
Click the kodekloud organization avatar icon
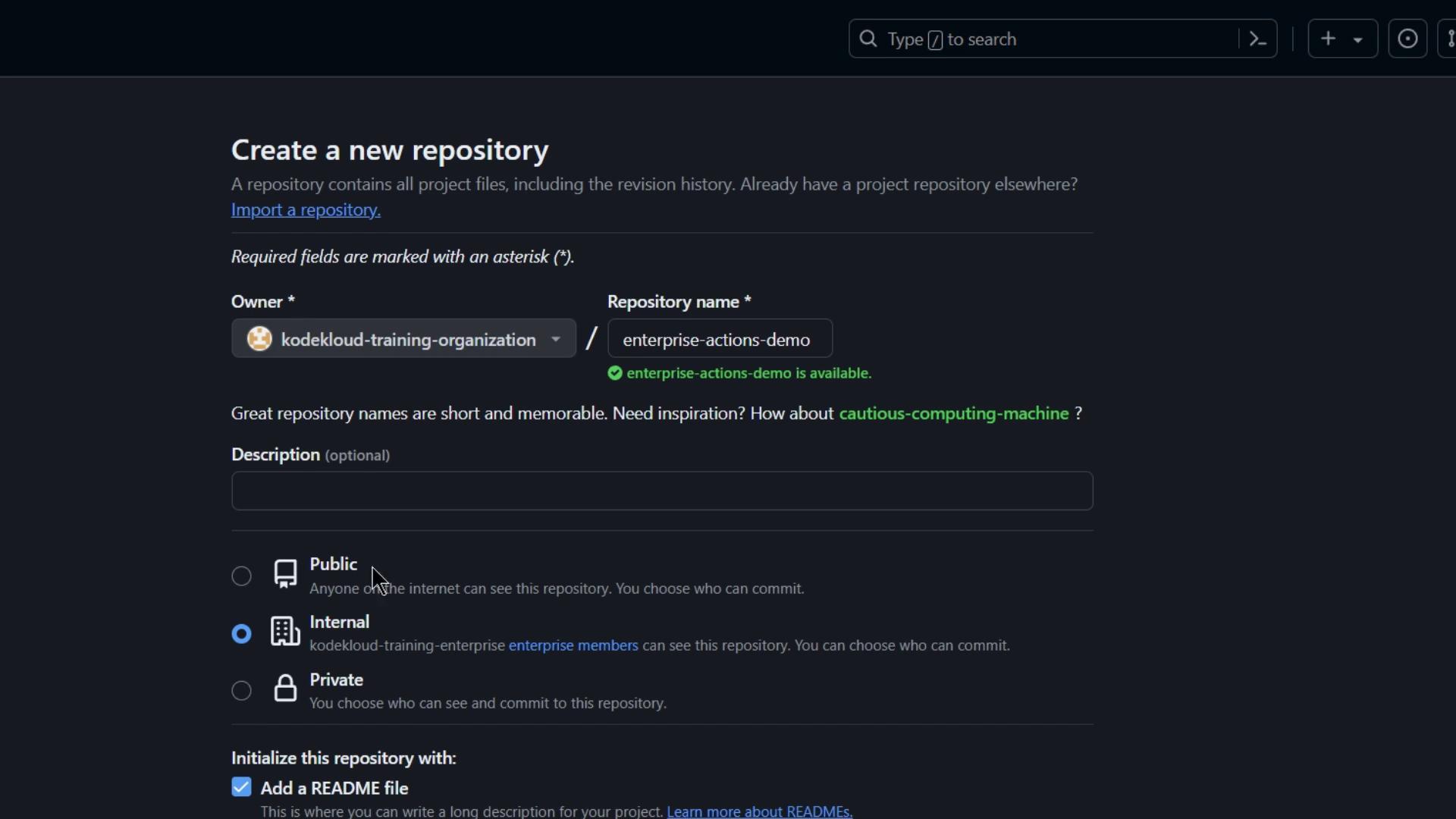[259, 339]
